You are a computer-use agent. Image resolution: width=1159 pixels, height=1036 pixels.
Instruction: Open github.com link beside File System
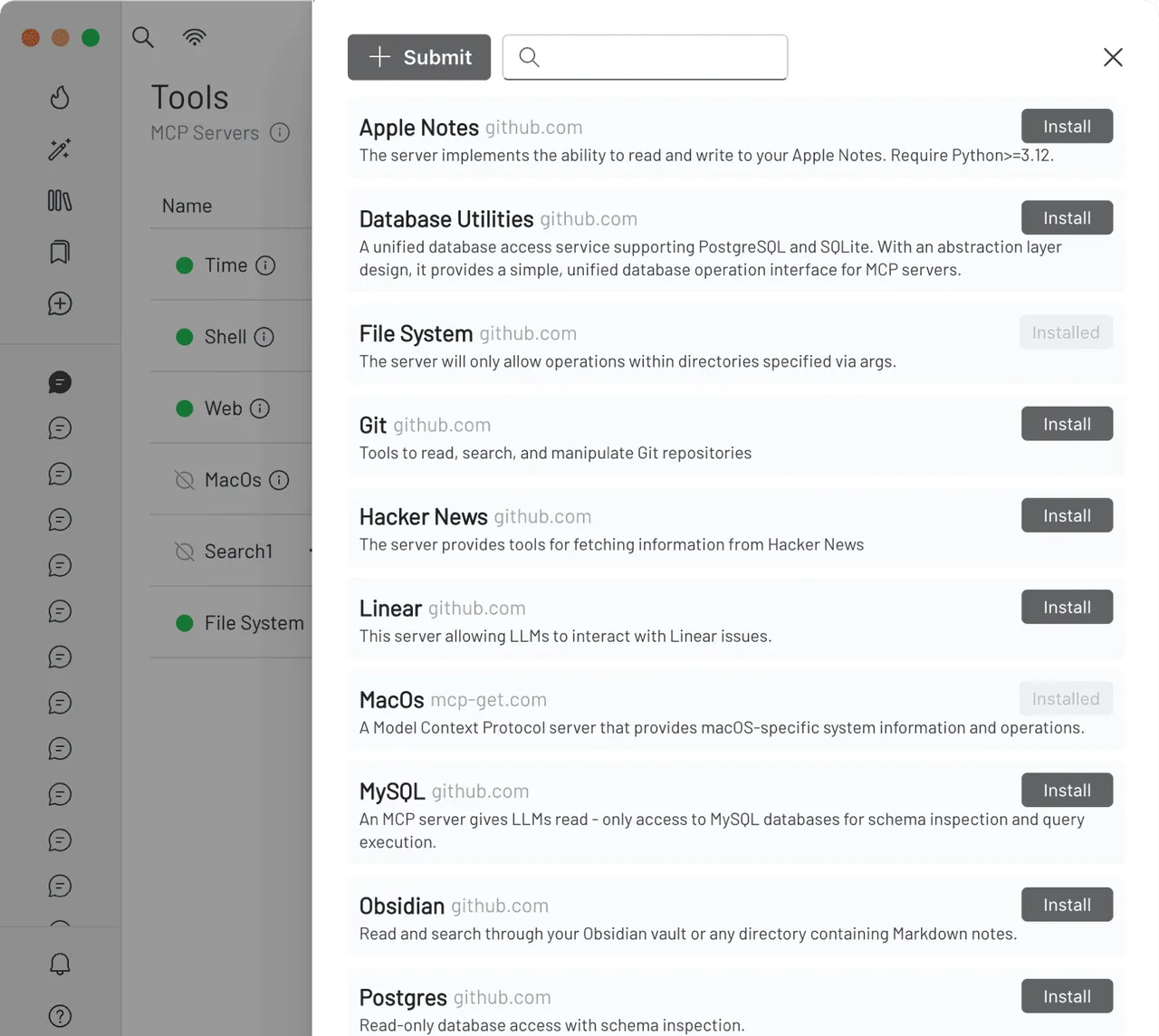point(528,333)
